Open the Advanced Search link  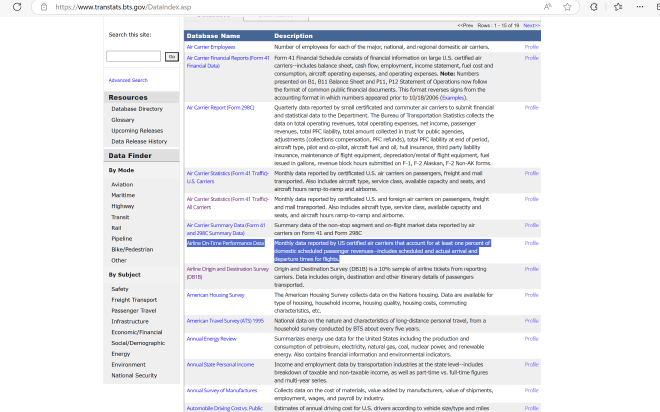[x=128, y=80]
